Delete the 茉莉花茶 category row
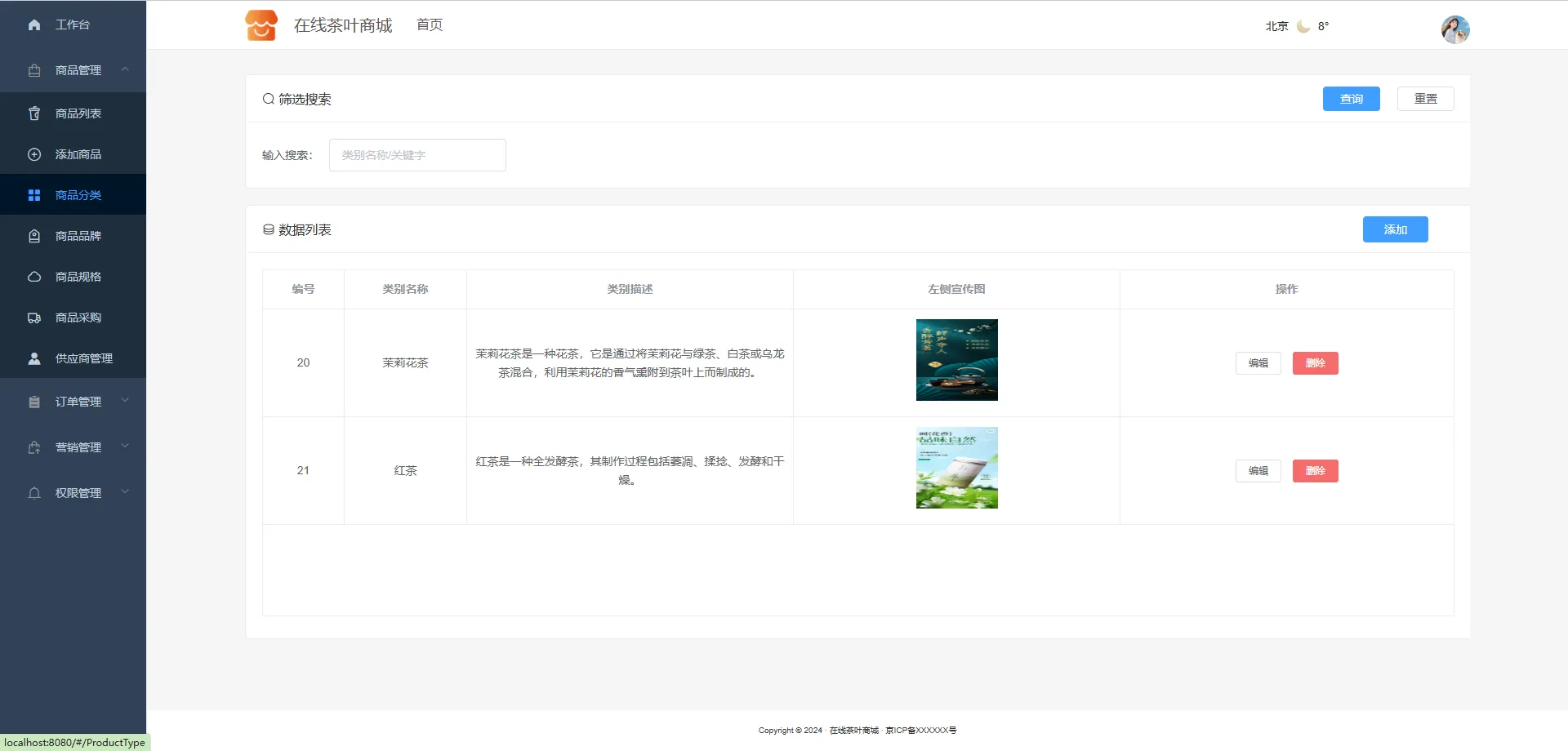This screenshot has width=1568, height=751. click(x=1315, y=363)
